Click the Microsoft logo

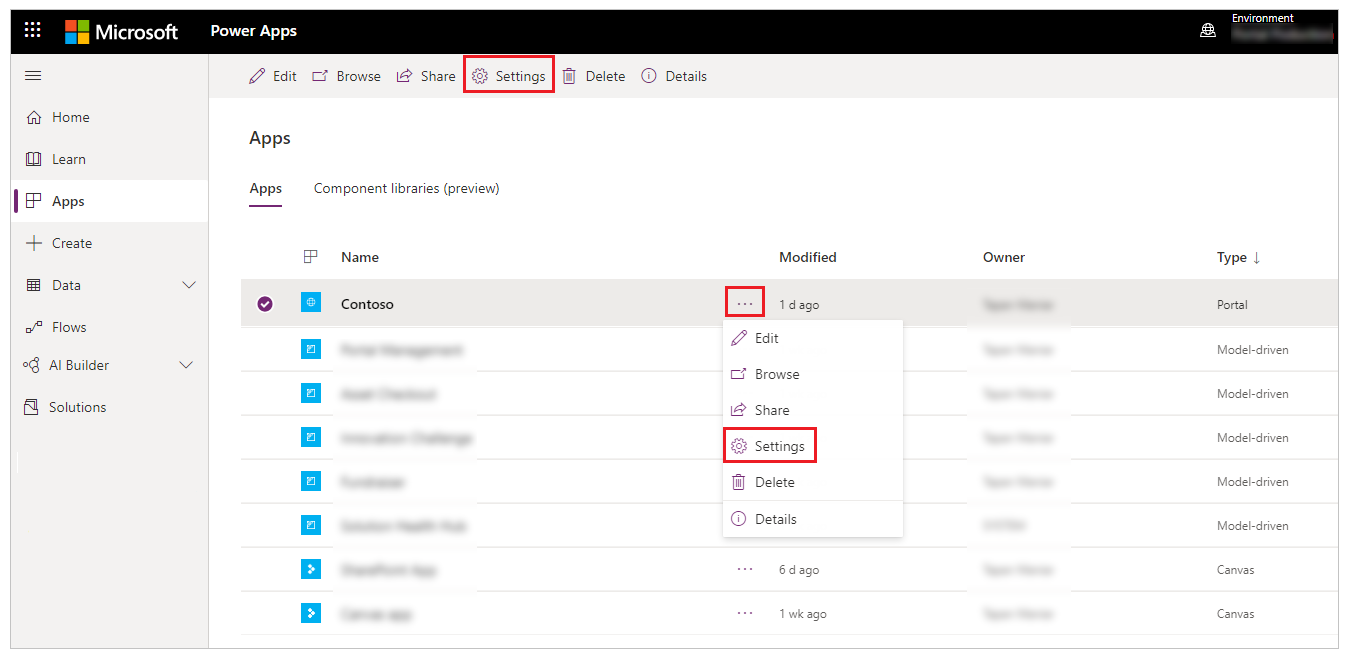(x=122, y=31)
